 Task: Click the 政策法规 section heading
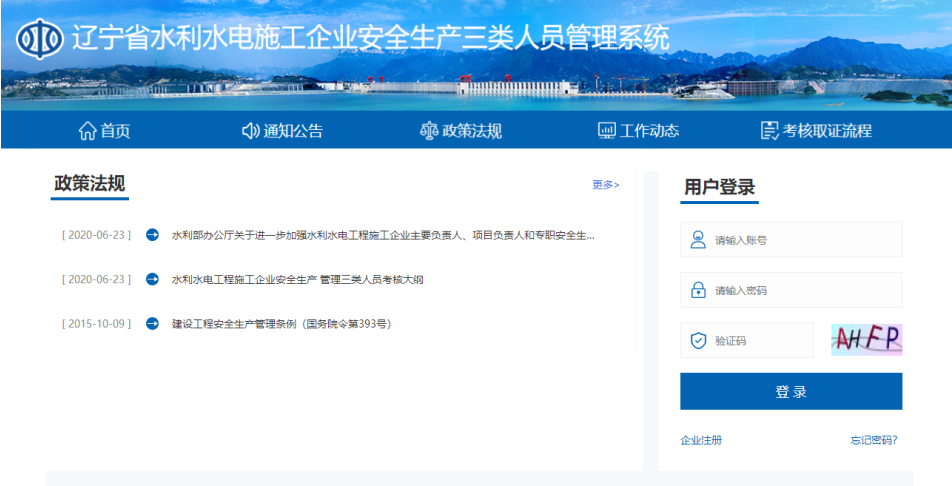coord(90,183)
